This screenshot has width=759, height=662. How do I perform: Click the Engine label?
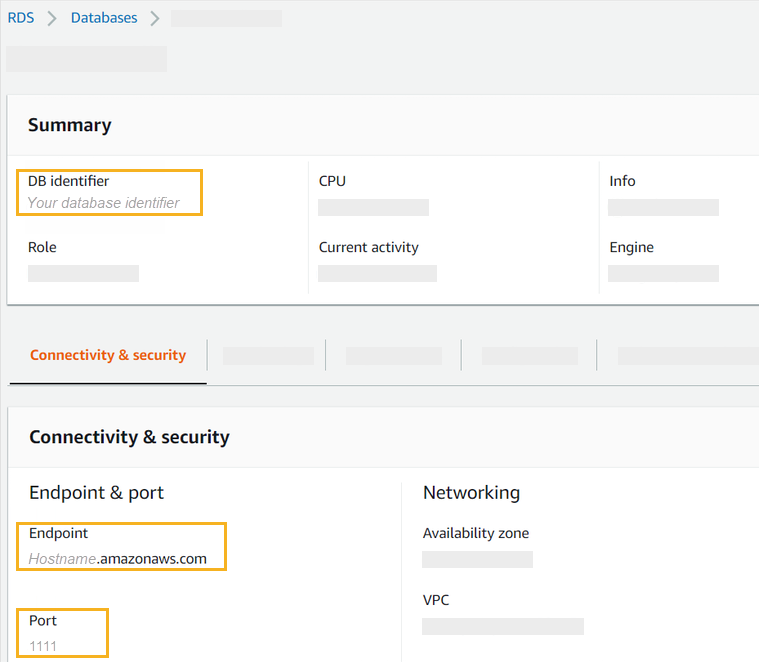[631, 247]
